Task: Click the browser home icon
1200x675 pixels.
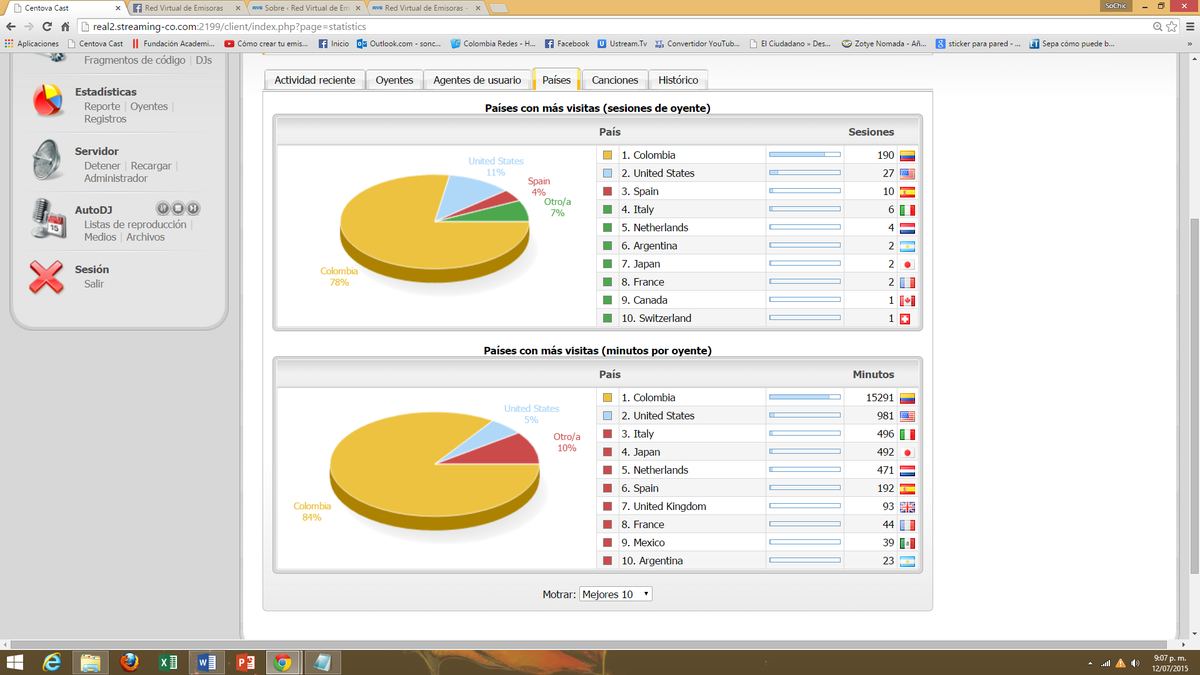Action: coord(65,27)
